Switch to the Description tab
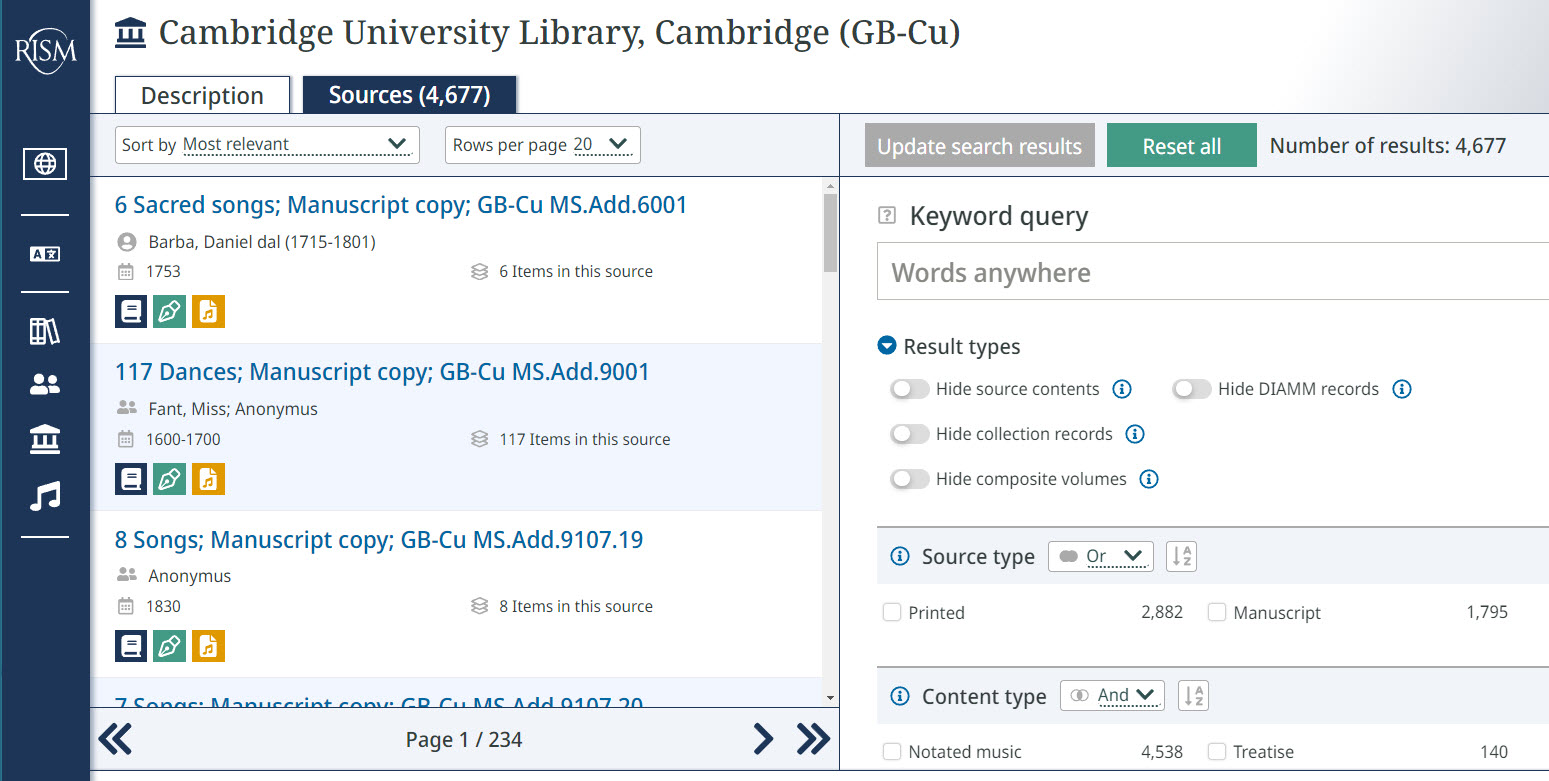1549x781 pixels. 202,96
